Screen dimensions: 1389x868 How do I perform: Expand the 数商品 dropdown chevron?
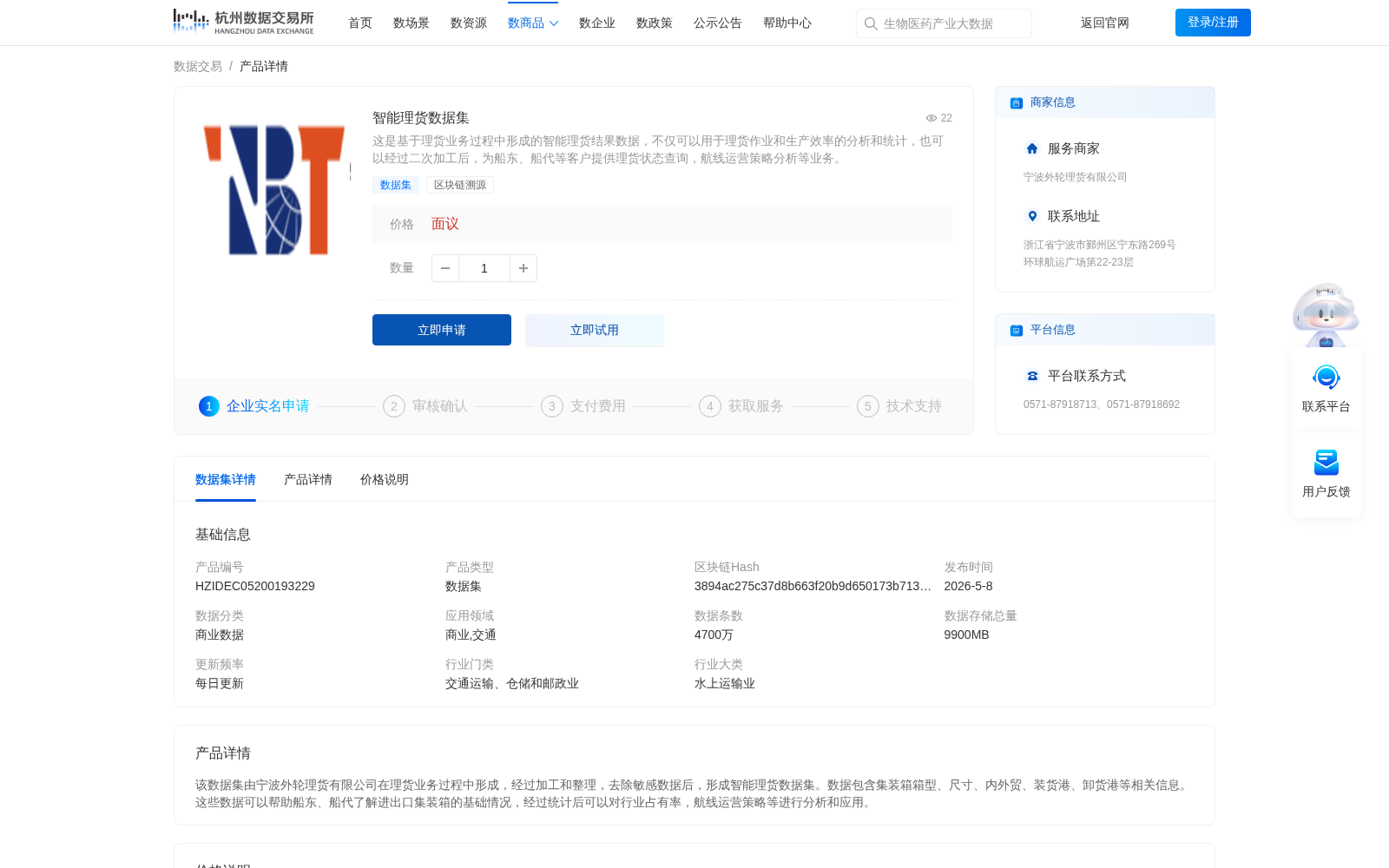(554, 23)
